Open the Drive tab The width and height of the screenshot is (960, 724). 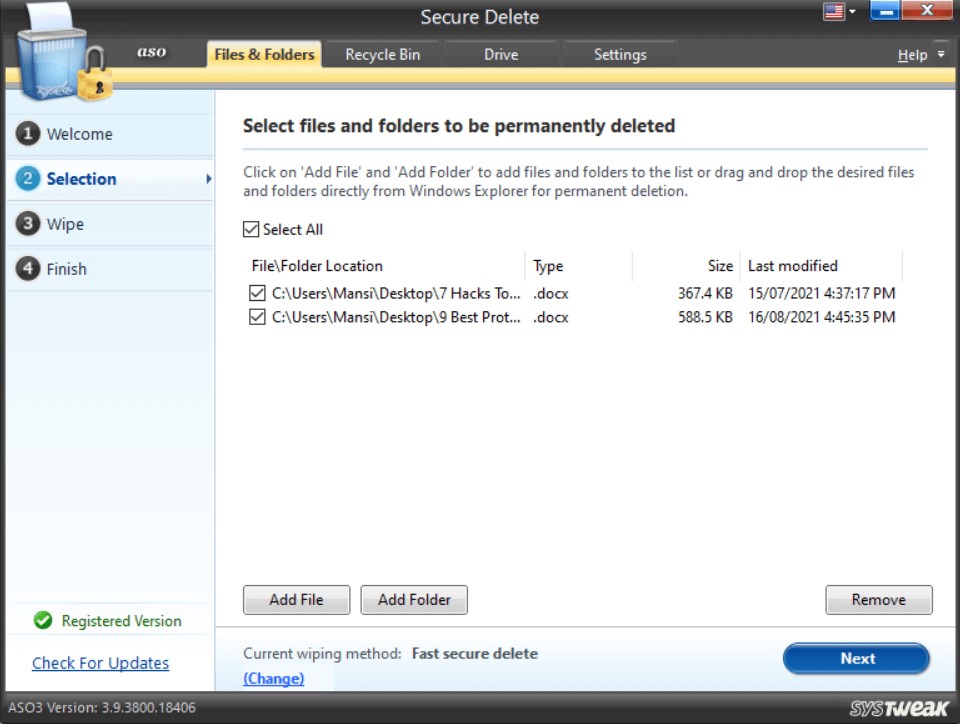(501, 55)
